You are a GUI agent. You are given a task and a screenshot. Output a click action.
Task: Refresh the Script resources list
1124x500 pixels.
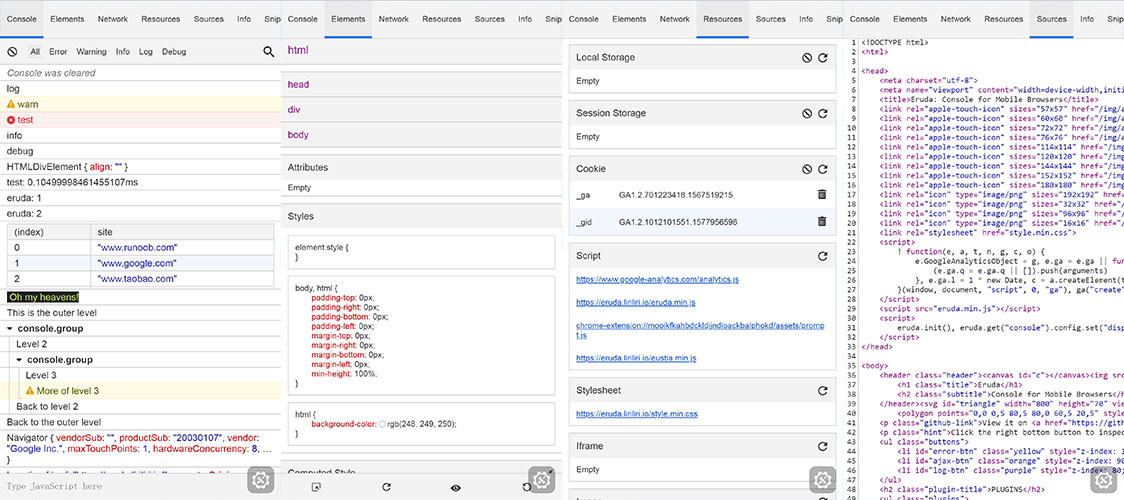(822, 256)
